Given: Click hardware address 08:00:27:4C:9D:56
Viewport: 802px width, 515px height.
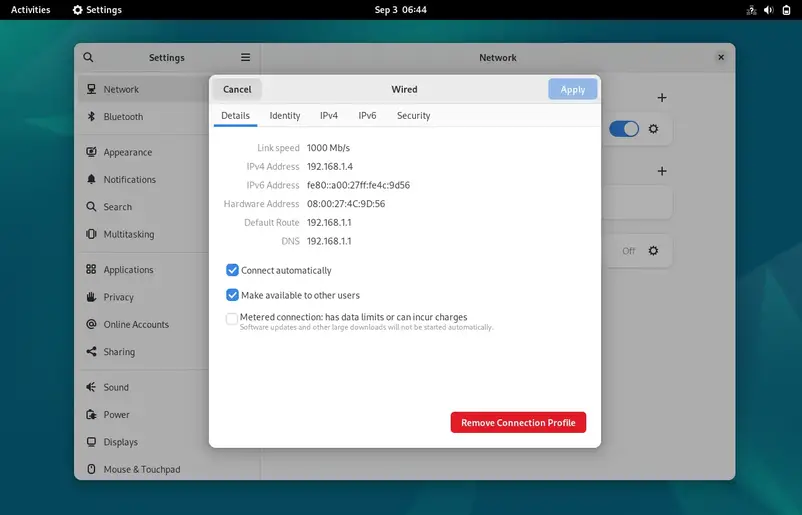Looking at the screenshot, I should click(x=346, y=204).
